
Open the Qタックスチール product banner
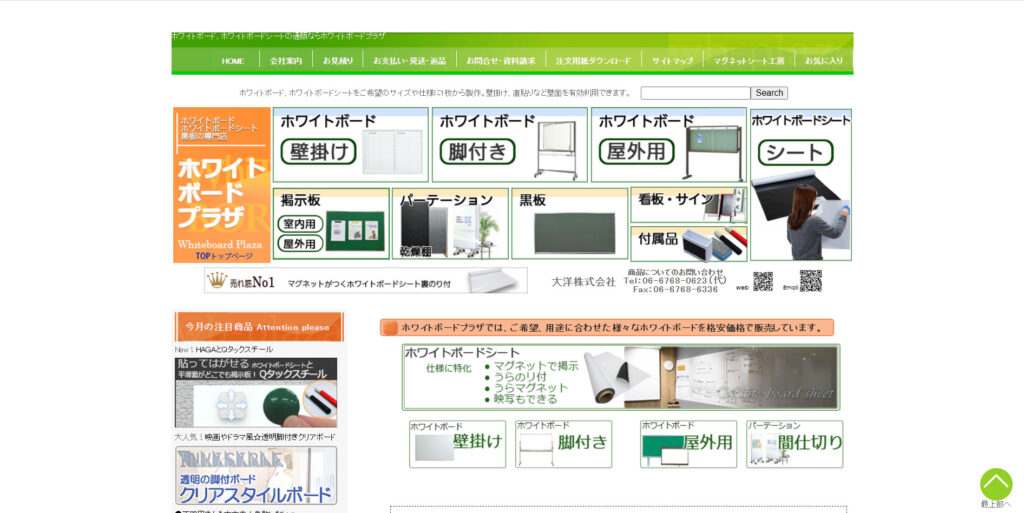coord(256,393)
